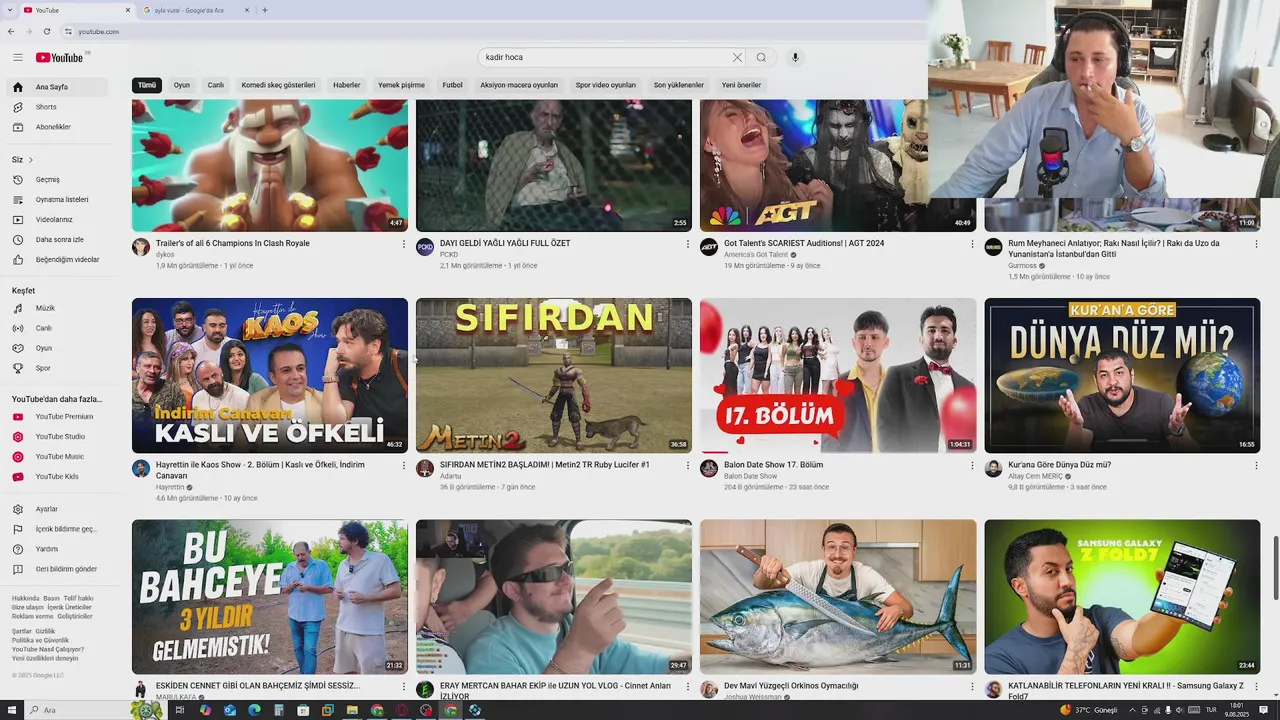
Task: Open Hayrettin channel avatar
Action: [x=141, y=468]
